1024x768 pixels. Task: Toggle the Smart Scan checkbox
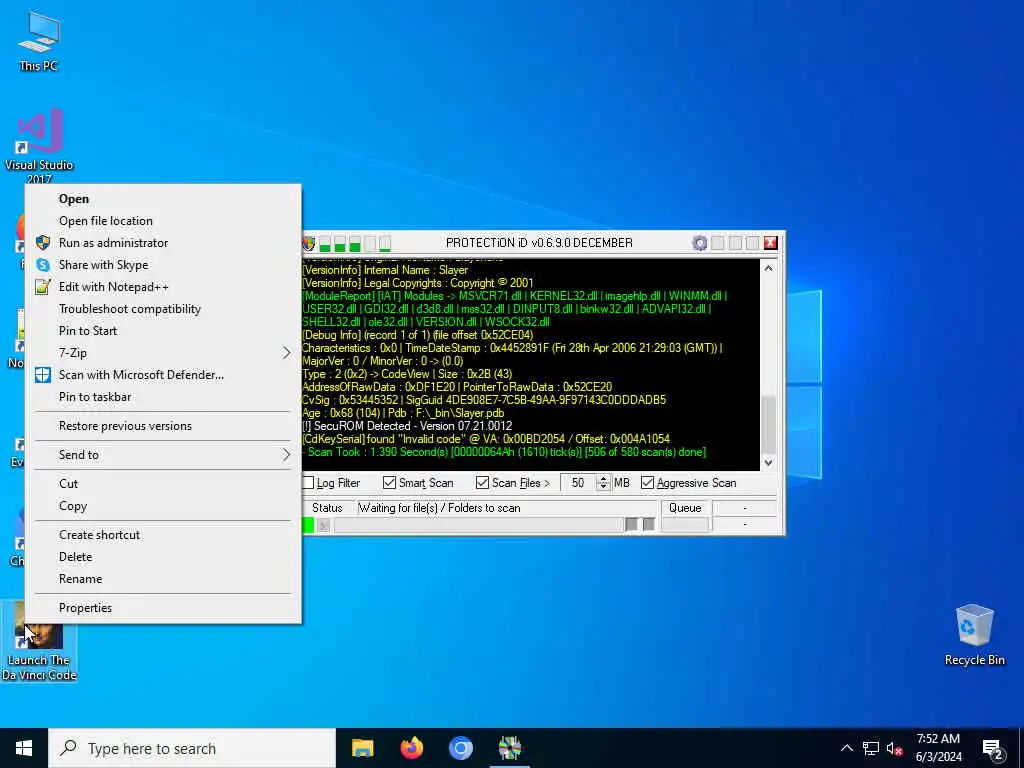pos(389,483)
